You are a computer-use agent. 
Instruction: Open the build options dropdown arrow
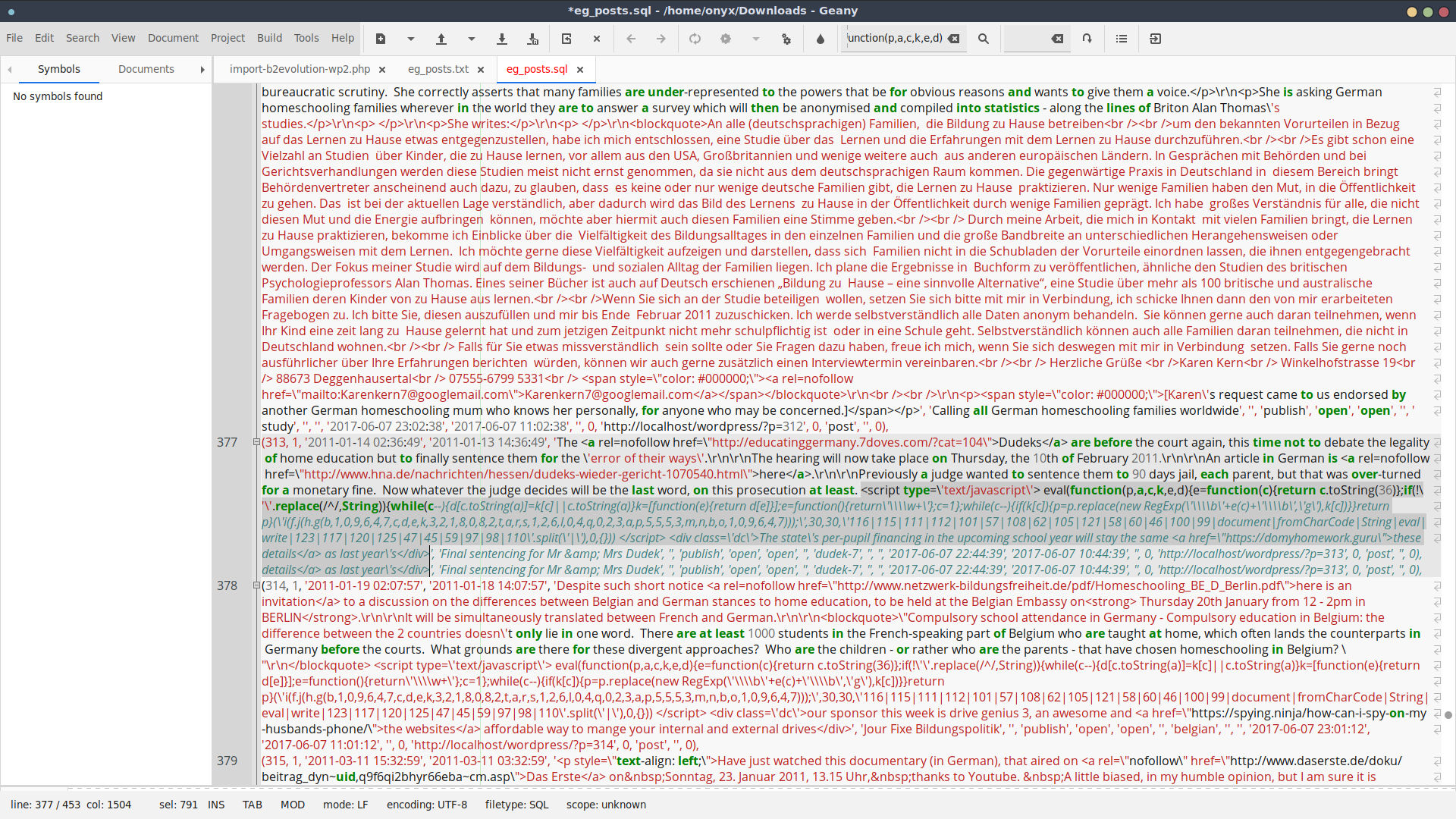756,38
